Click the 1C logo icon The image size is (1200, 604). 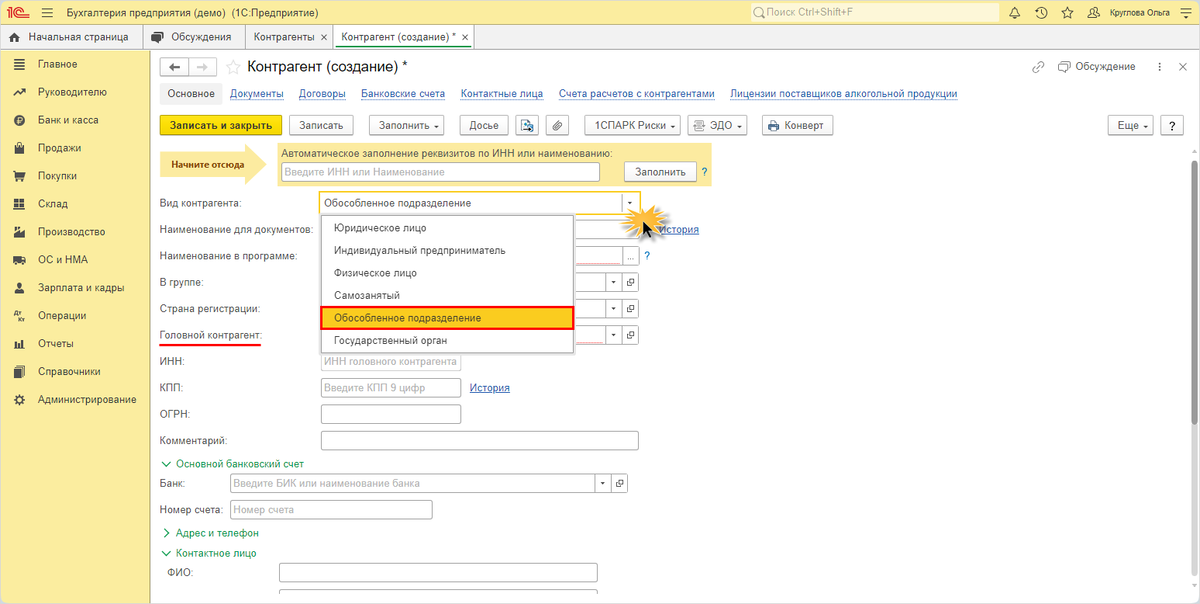pos(18,12)
